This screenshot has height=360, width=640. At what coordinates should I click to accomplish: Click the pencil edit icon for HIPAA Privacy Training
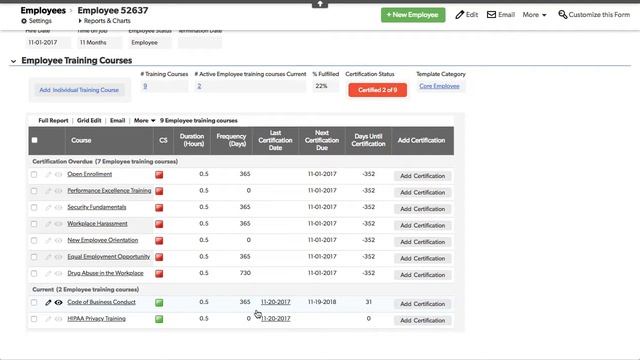point(48,319)
